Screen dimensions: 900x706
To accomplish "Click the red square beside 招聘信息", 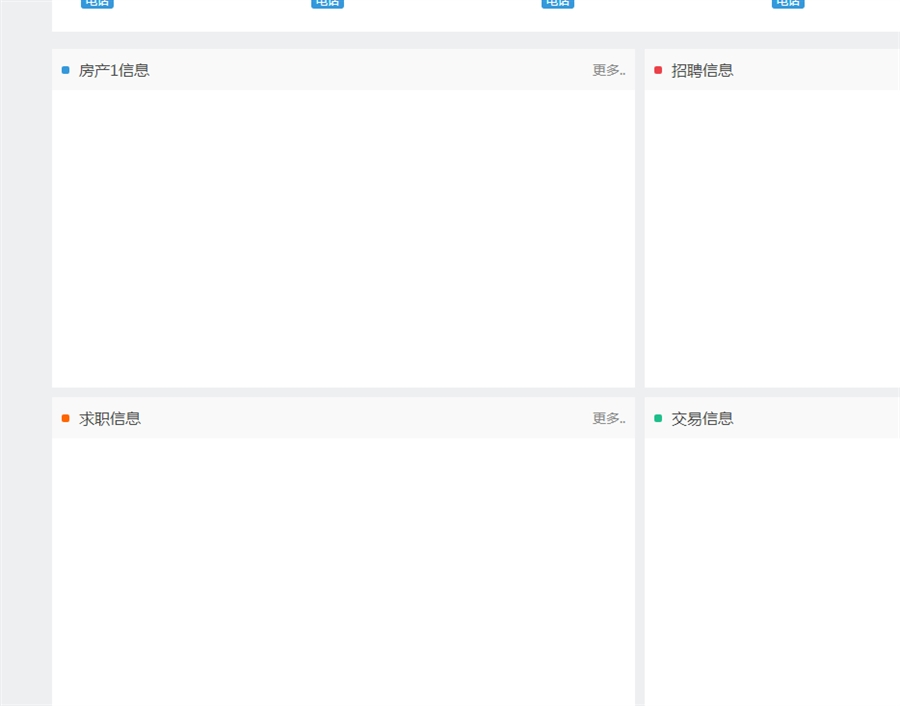I will click(658, 70).
